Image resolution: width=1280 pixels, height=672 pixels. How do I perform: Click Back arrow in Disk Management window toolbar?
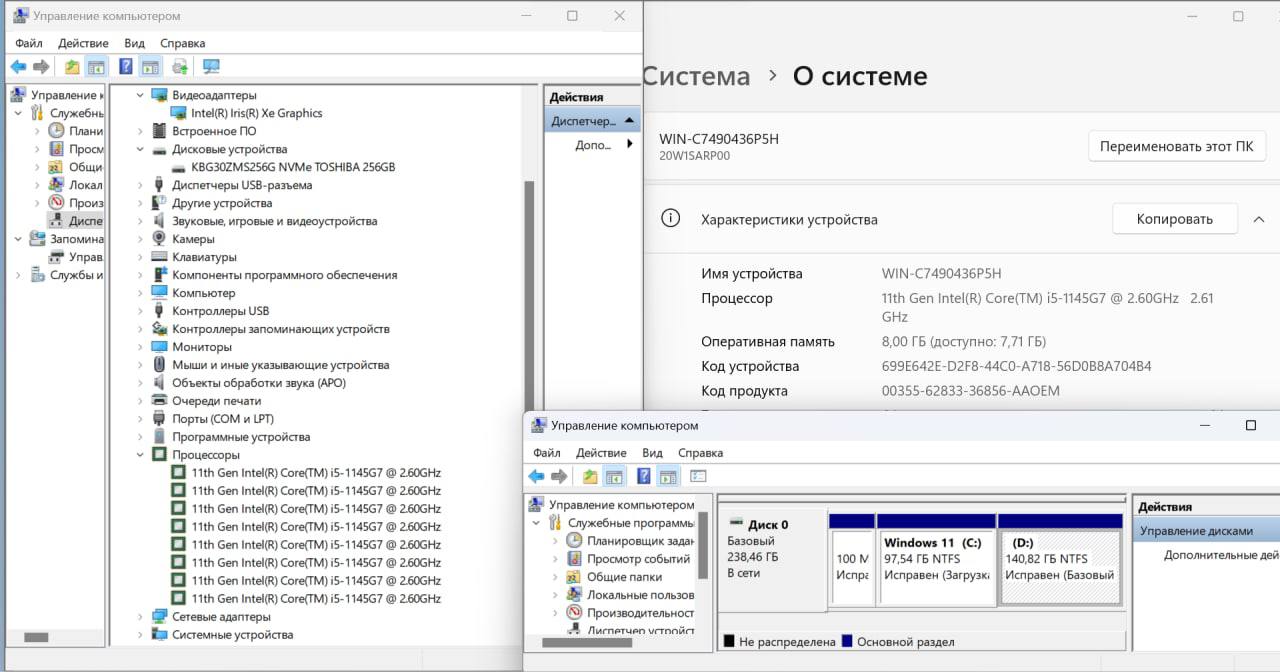(x=537, y=476)
